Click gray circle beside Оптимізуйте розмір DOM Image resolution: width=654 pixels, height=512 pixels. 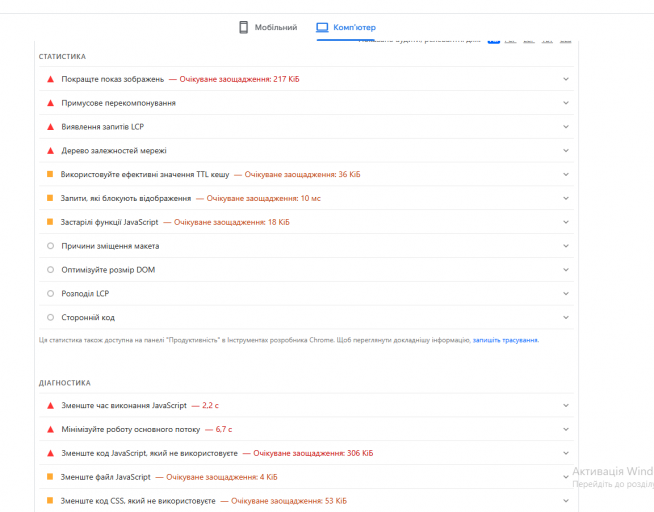50,269
